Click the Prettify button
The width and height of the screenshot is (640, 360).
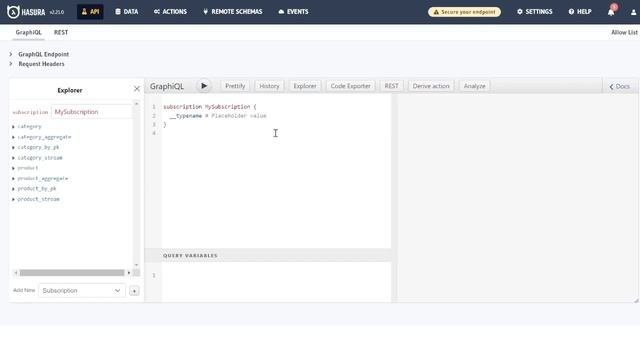235,86
